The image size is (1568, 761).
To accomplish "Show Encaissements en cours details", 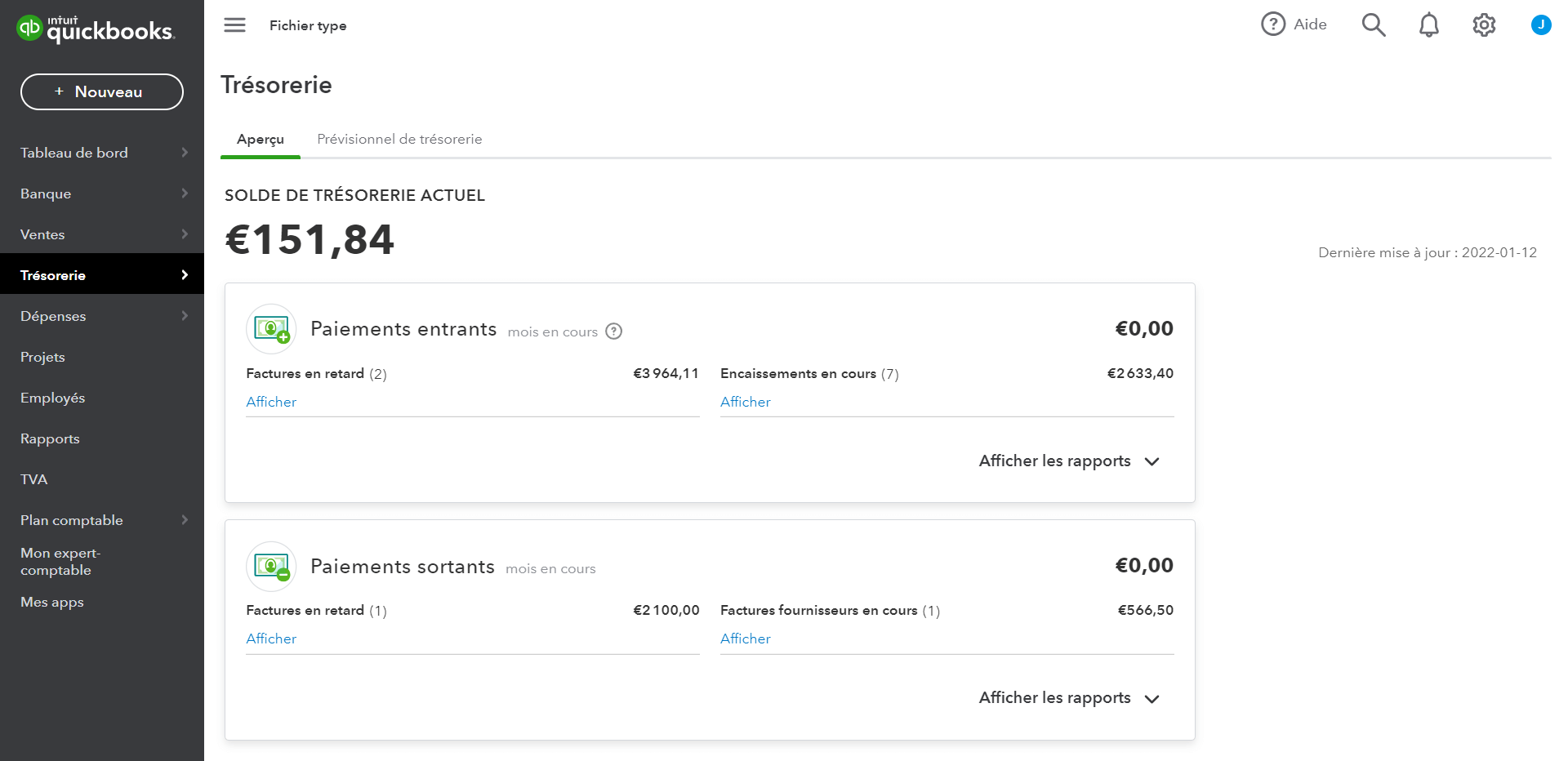I will pyautogui.click(x=745, y=402).
